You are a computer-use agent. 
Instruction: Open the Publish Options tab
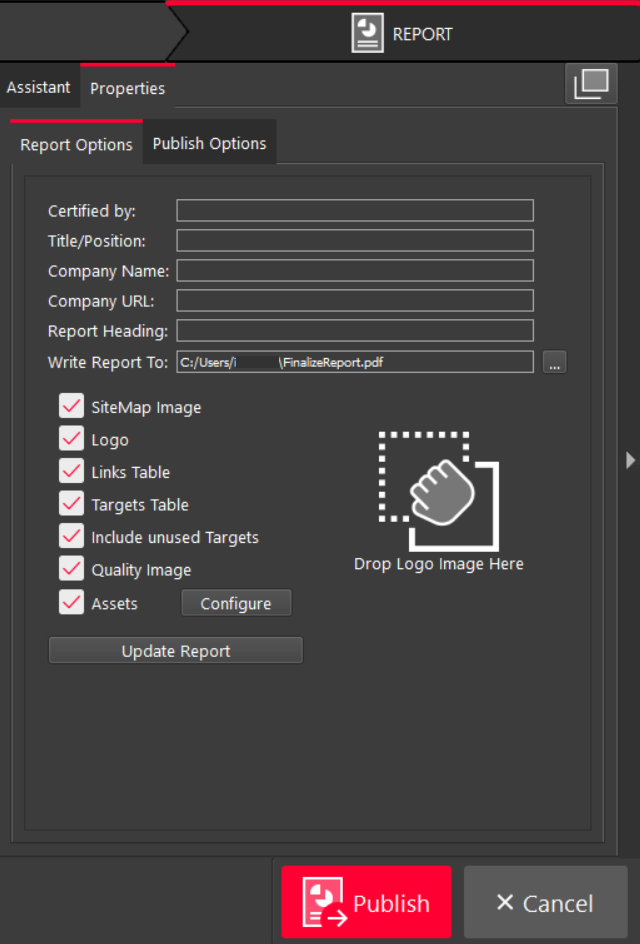pyautogui.click(x=209, y=144)
